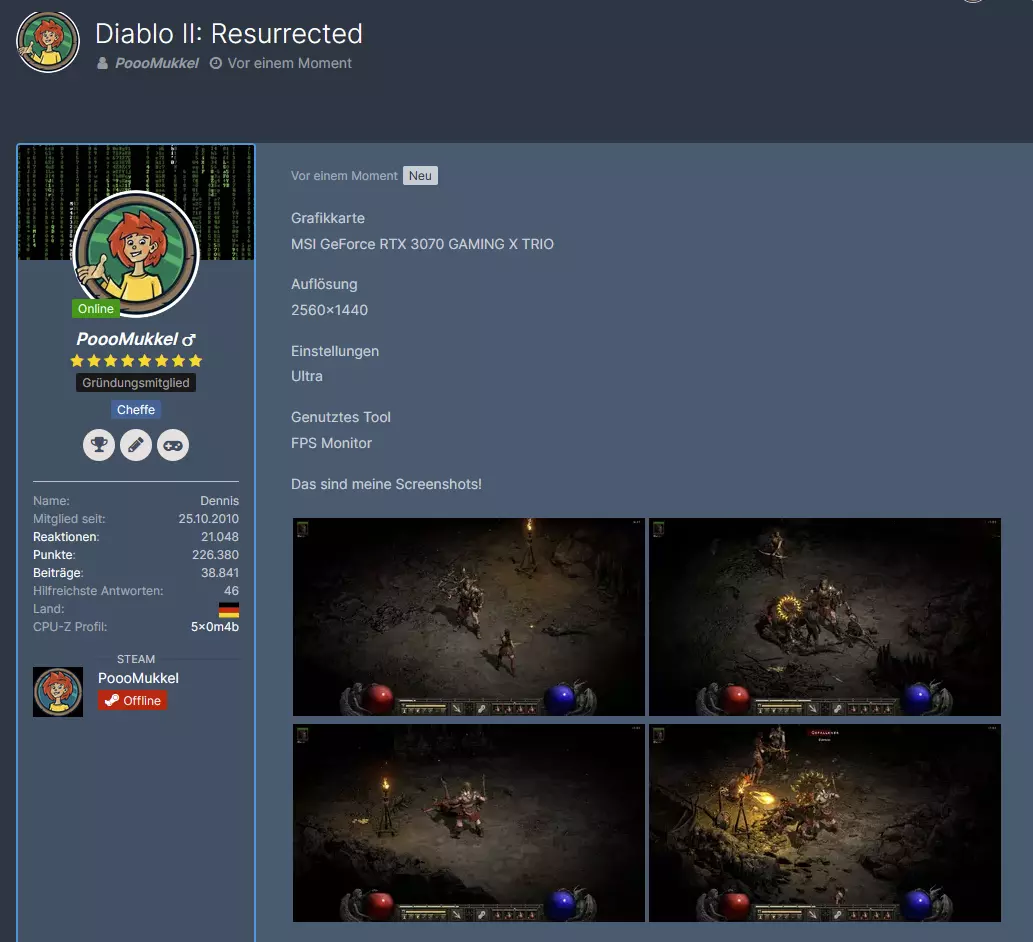Click the FPS Monitor tool value
This screenshot has height=942, width=1033.
pyautogui.click(x=331, y=443)
